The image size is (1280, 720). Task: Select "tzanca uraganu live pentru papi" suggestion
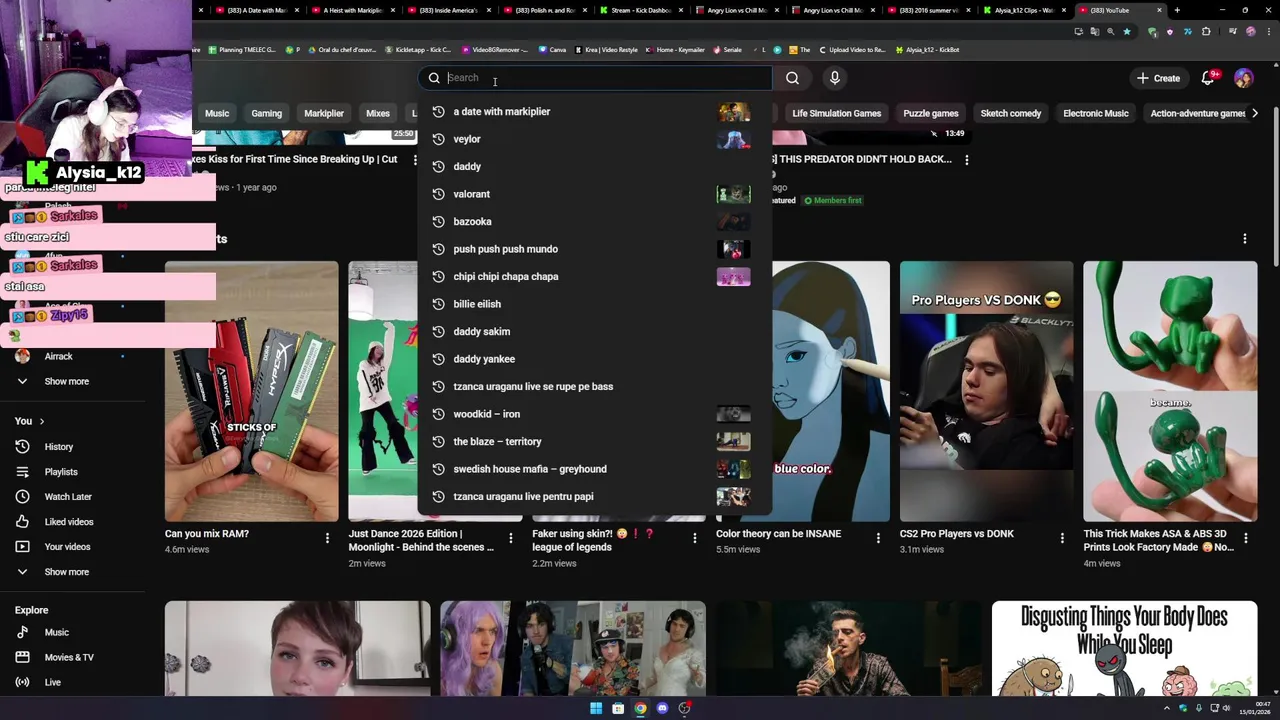[x=594, y=497]
